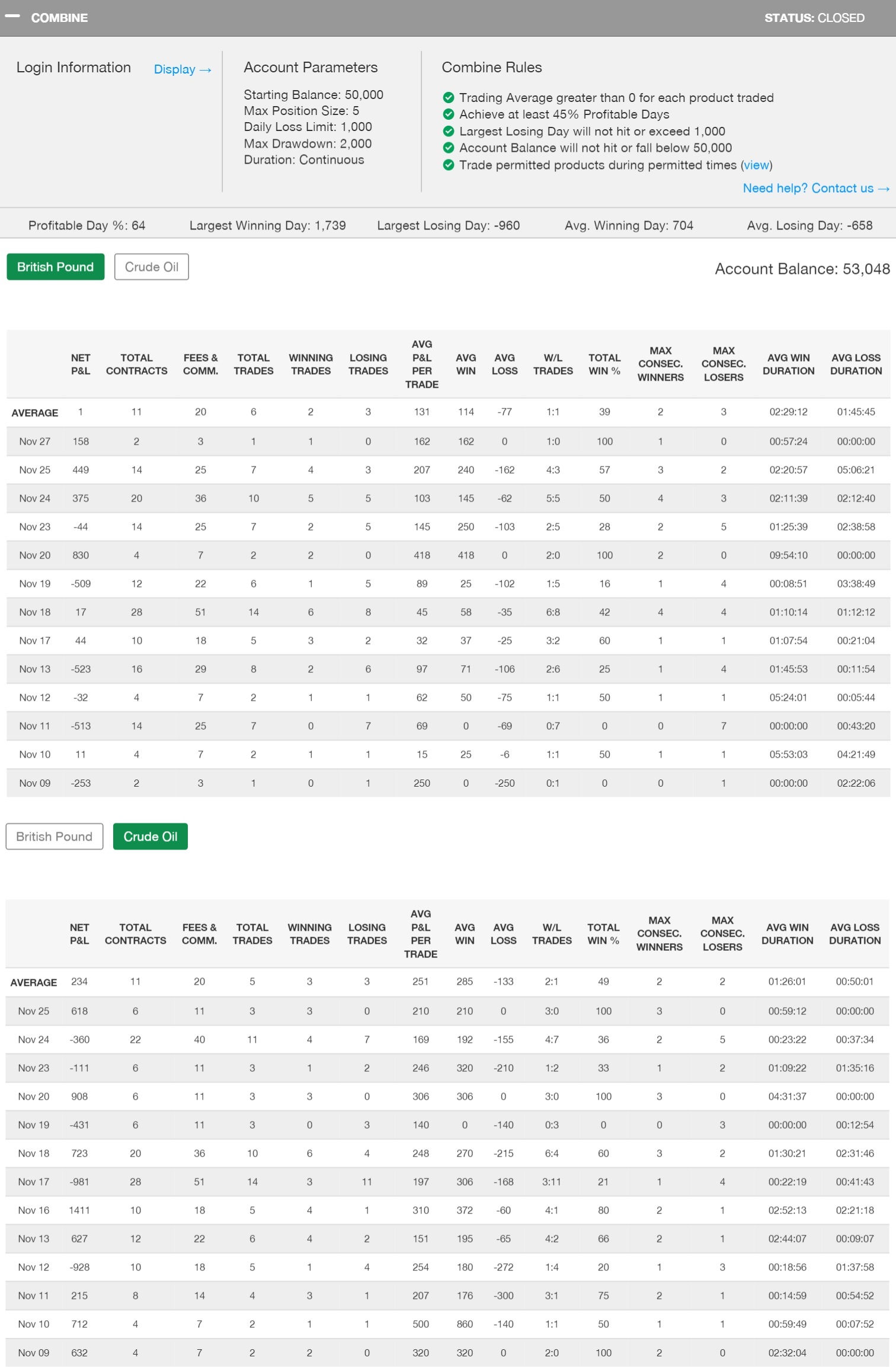Image resolution: width=896 pixels, height=1367 pixels.
Task: Click the check icon beside Largest Losing Day rule
Action: tap(449, 131)
